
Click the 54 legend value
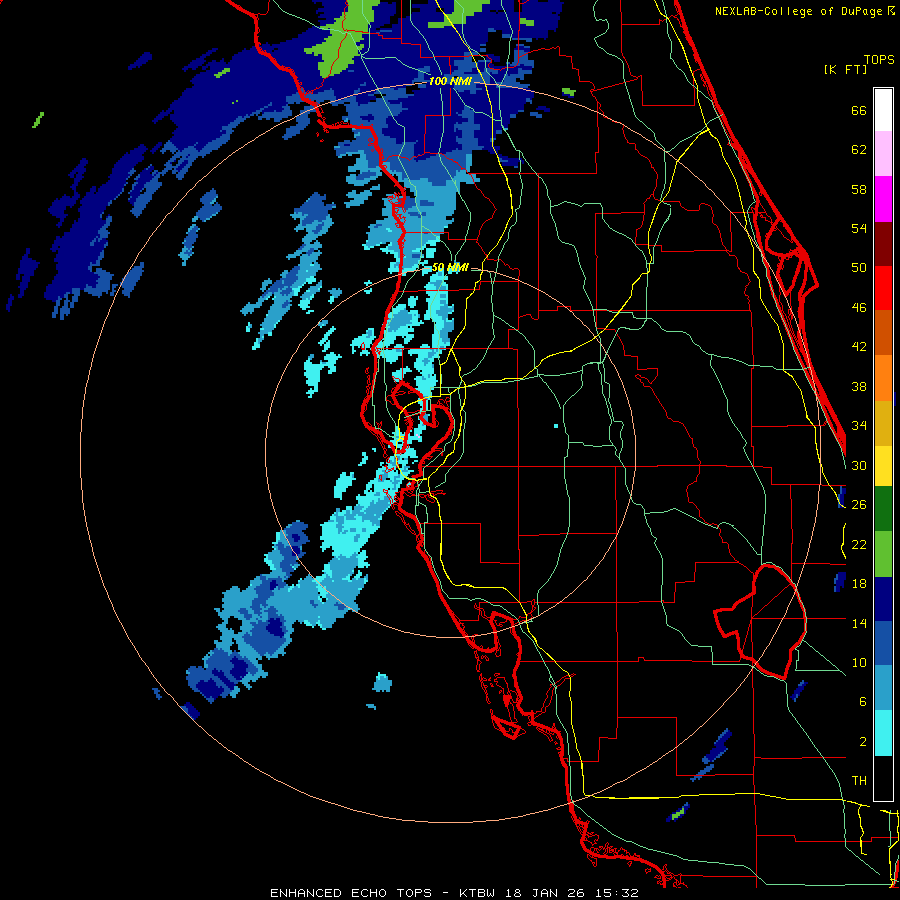pyautogui.click(x=859, y=228)
